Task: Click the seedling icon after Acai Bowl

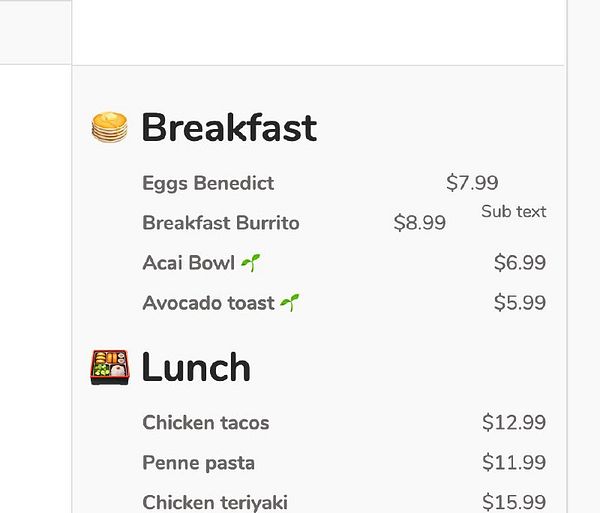Action: (x=251, y=263)
